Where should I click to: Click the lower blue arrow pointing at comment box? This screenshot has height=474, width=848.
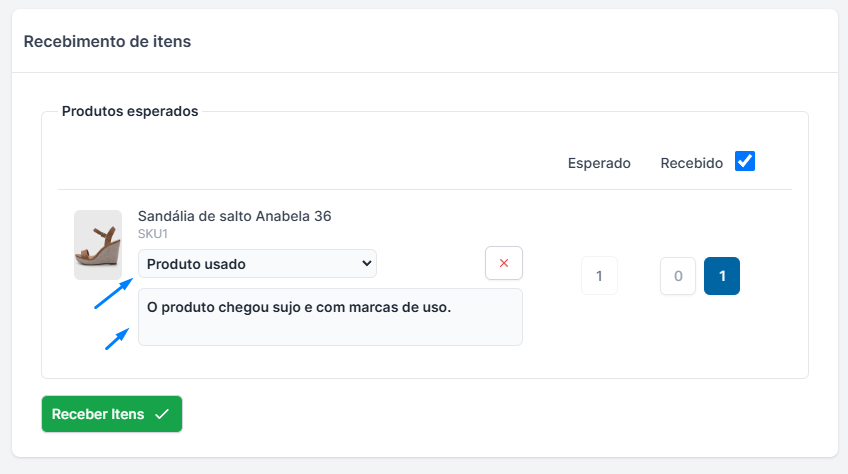click(117, 339)
